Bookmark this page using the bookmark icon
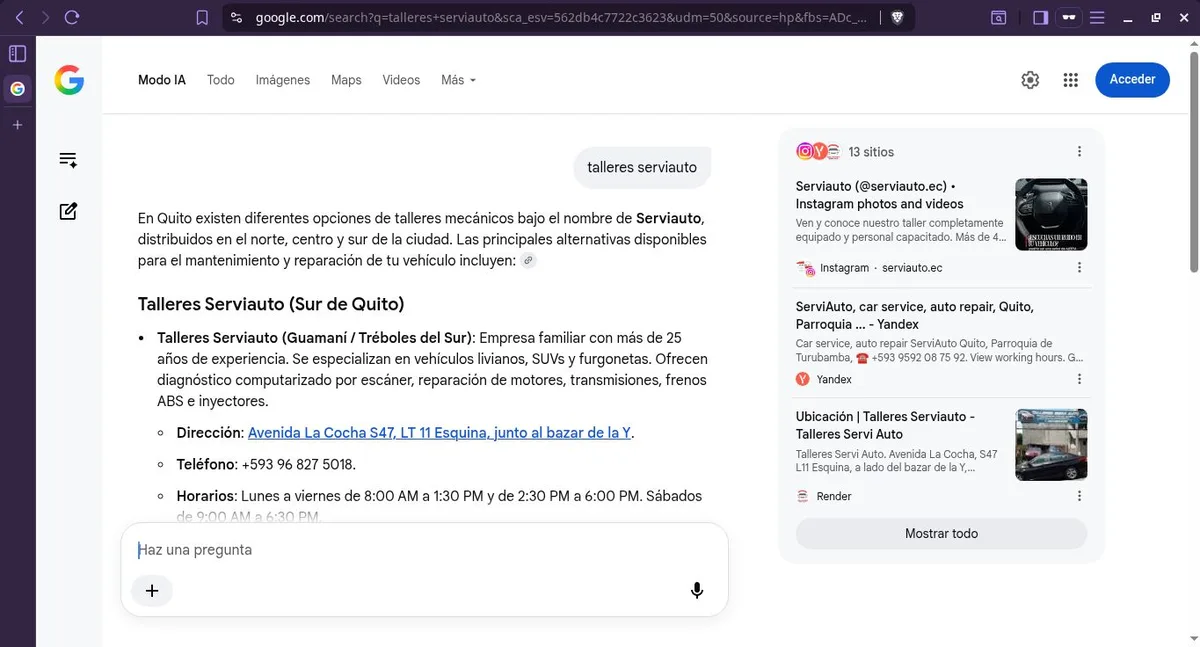The height and width of the screenshot is (647, 1200). click(x=202, y=17)
